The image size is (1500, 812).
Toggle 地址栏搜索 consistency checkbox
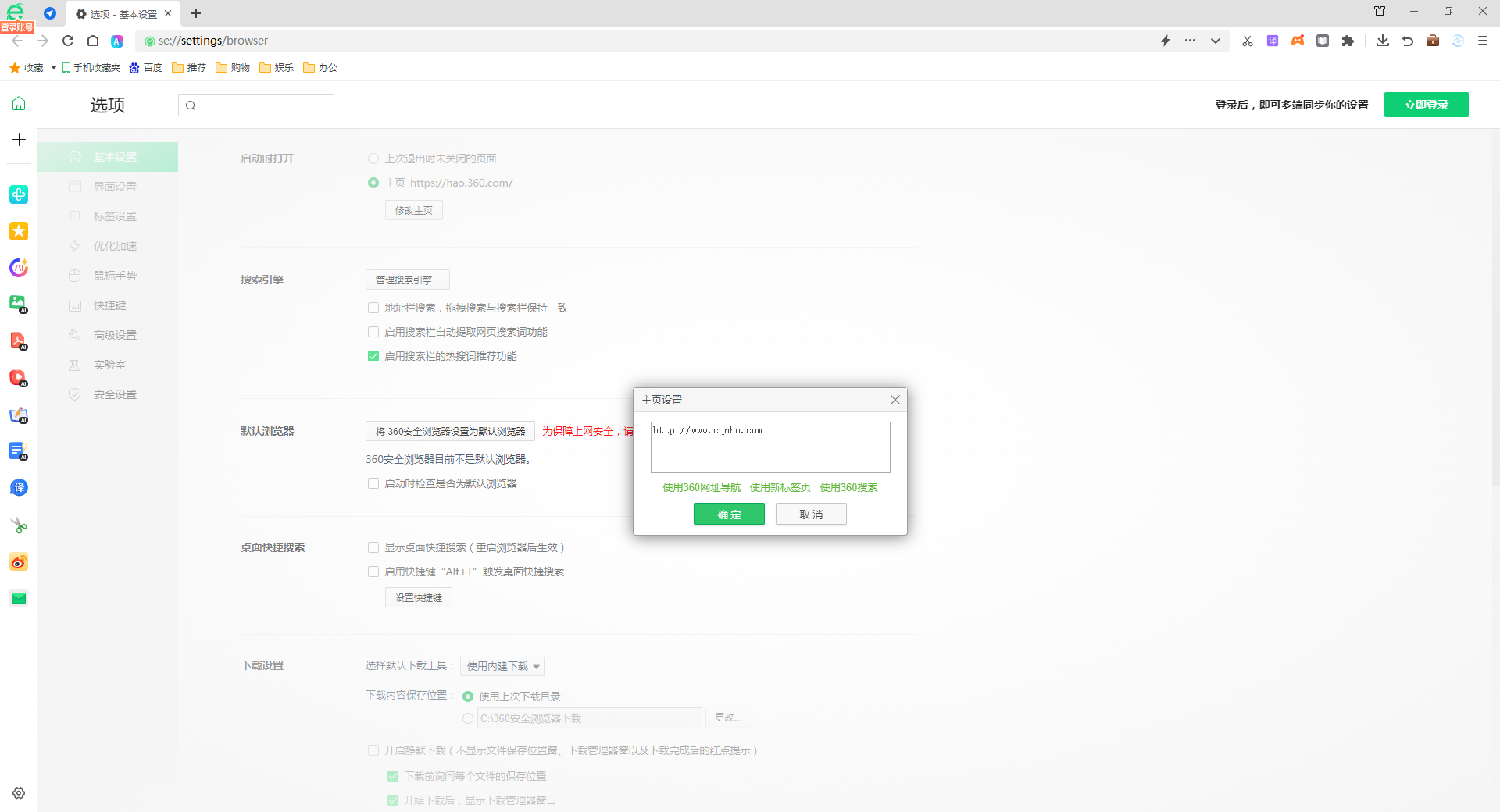click(x=373, y=308)
